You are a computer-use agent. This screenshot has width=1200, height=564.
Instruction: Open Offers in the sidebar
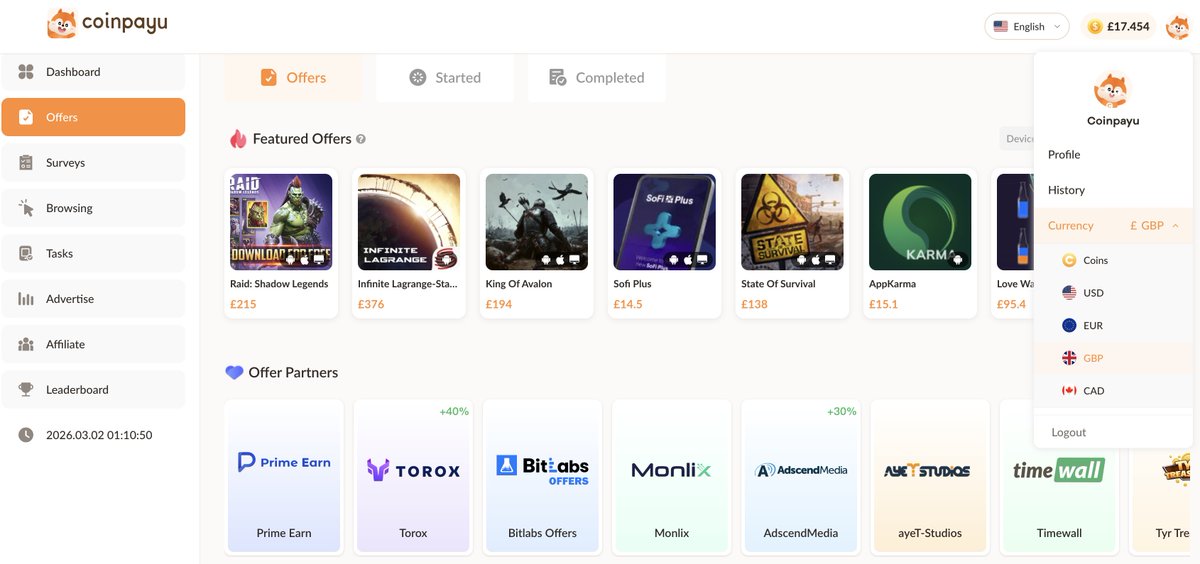point(93,117)
